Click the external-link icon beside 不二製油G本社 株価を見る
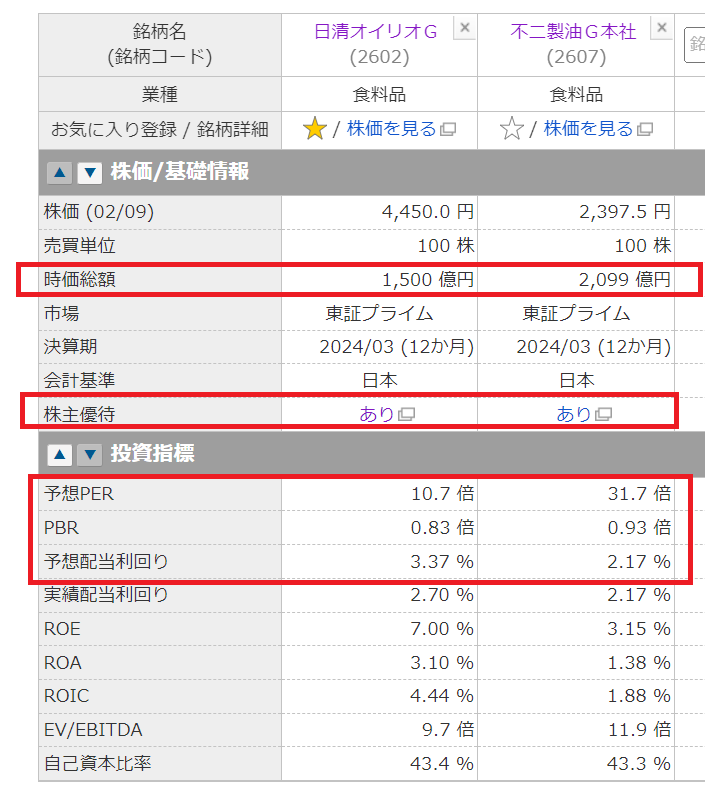The height and width of the screenshot is (793, 705). coord(645,129)
